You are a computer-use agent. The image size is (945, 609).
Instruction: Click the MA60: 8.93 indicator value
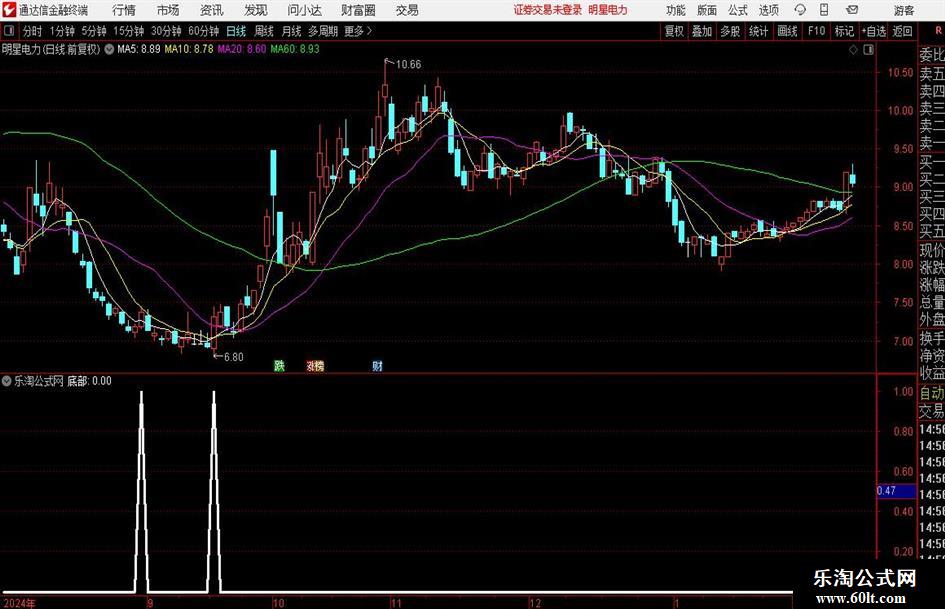295,49
